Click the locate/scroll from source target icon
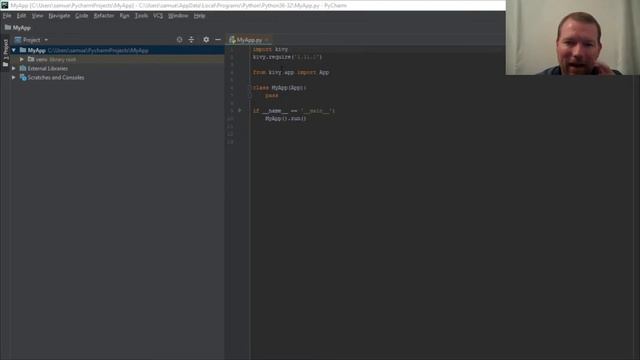Viewport: 640px width, 360px height. [179, 40]
